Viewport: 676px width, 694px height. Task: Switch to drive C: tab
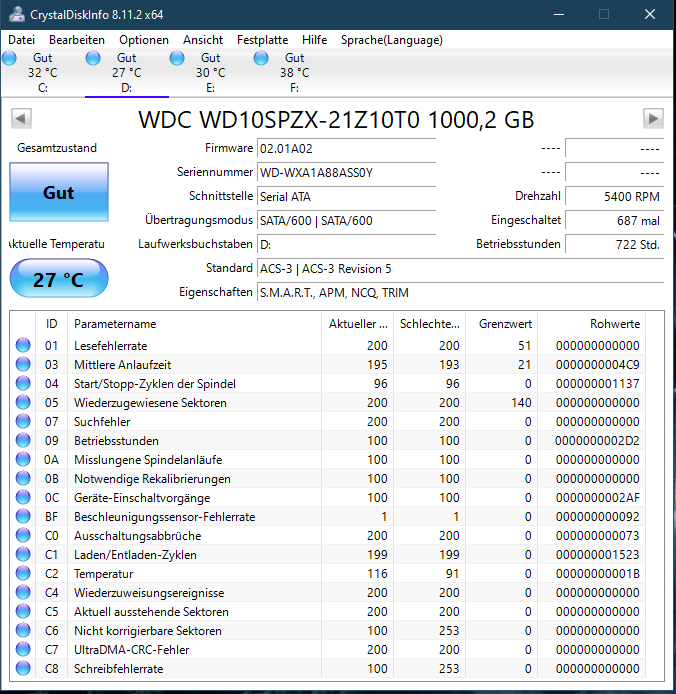coord(42,73)
